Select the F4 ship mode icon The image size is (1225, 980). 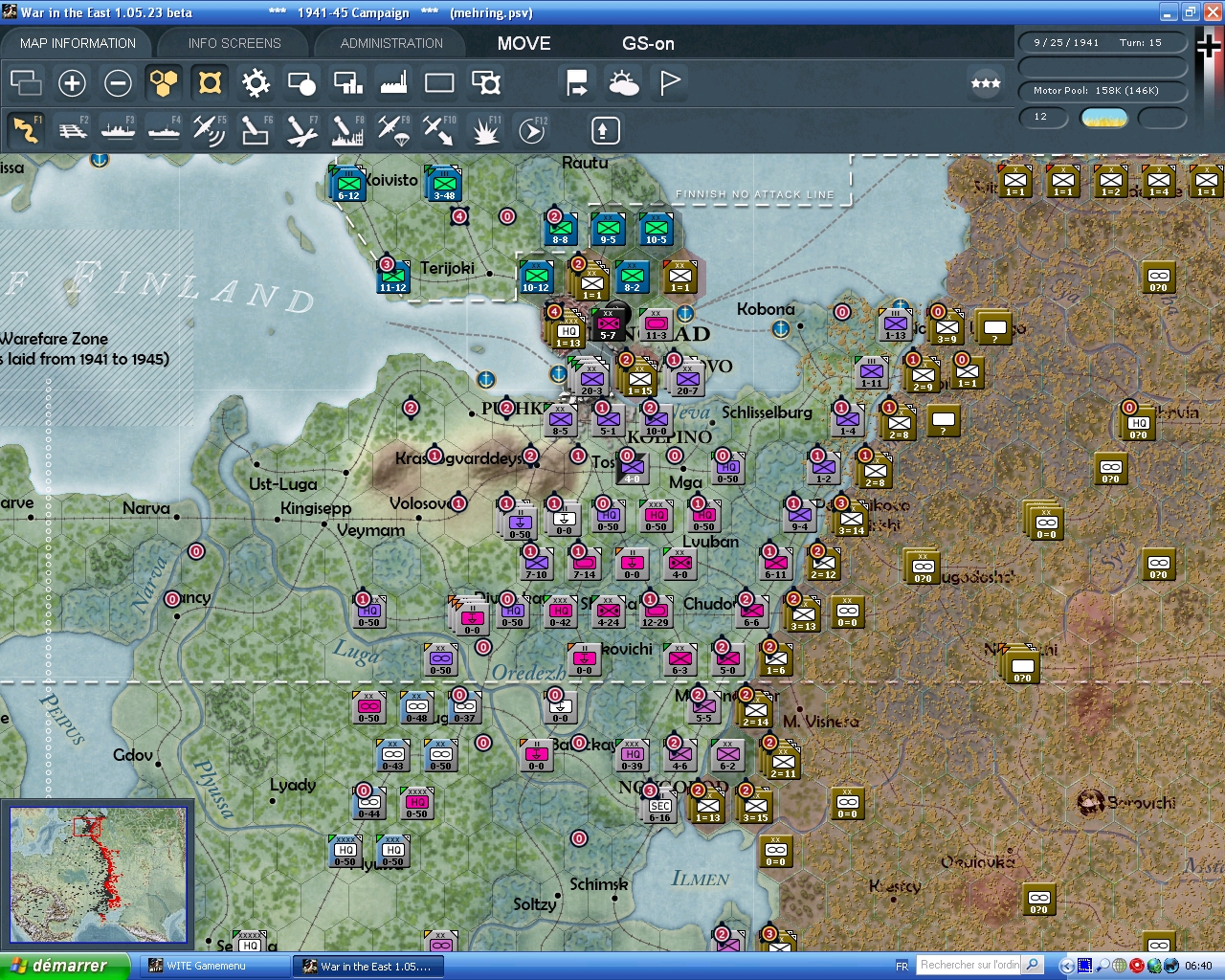click(165, 130)
